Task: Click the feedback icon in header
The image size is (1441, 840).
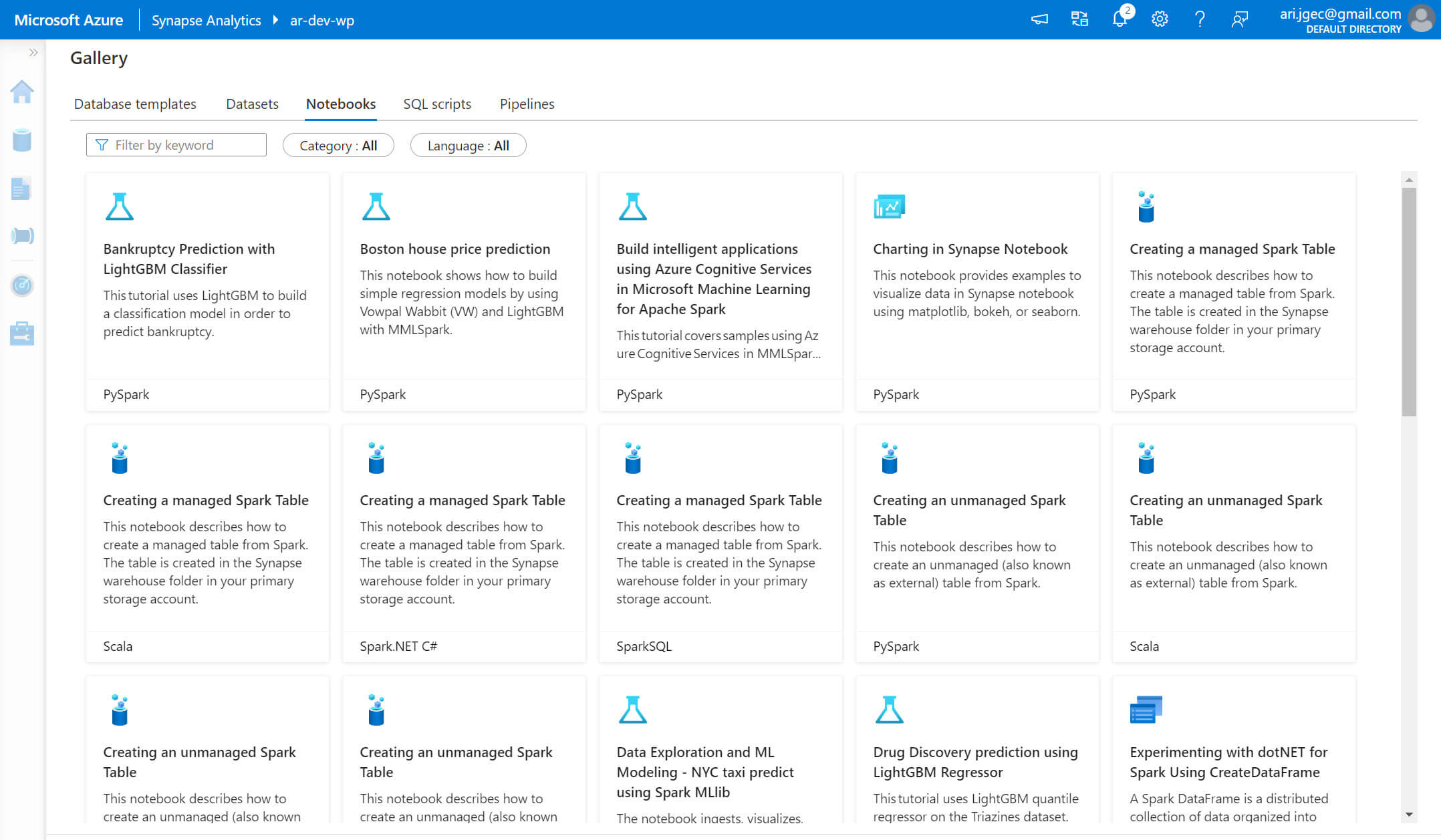Action: pos(1240,19)
